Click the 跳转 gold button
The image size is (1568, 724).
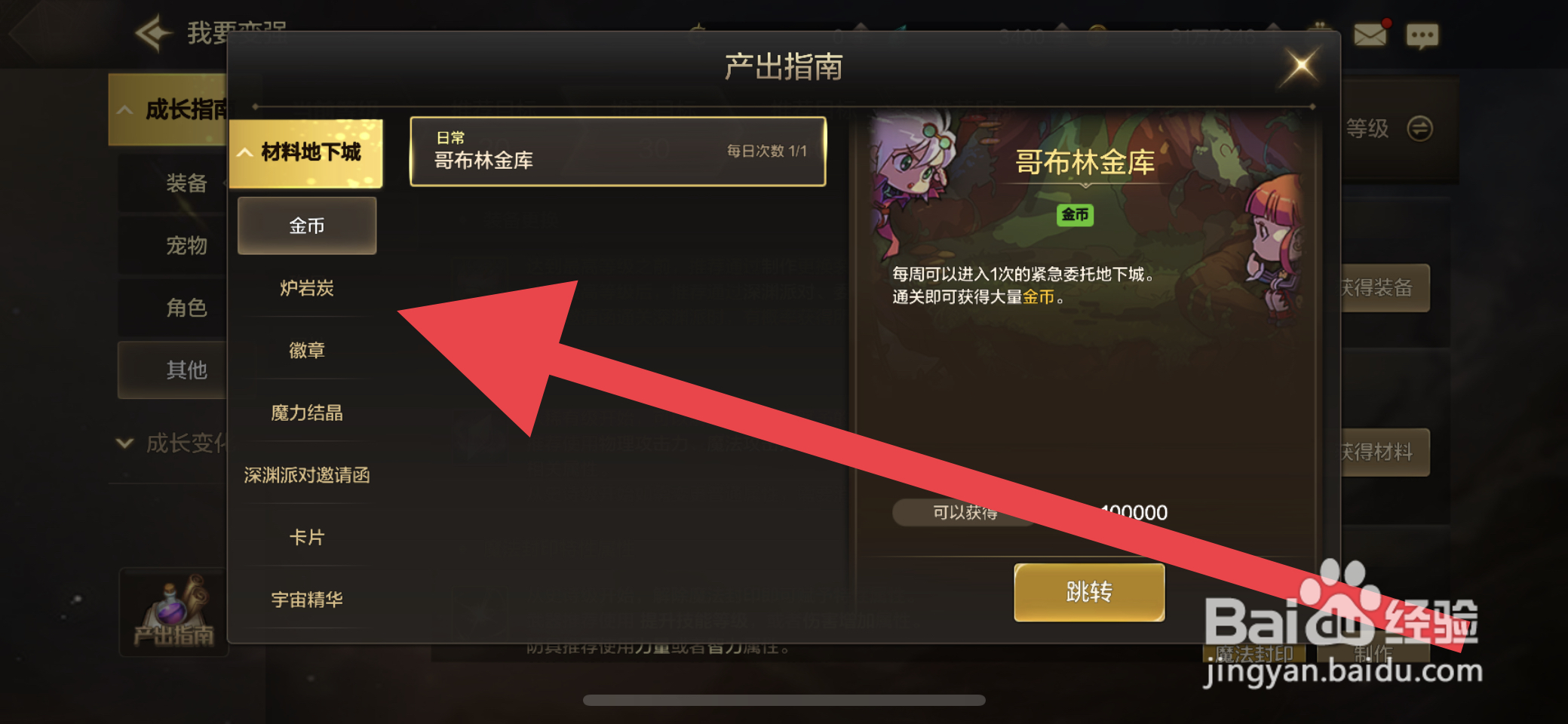click(x=1089, y=592)
